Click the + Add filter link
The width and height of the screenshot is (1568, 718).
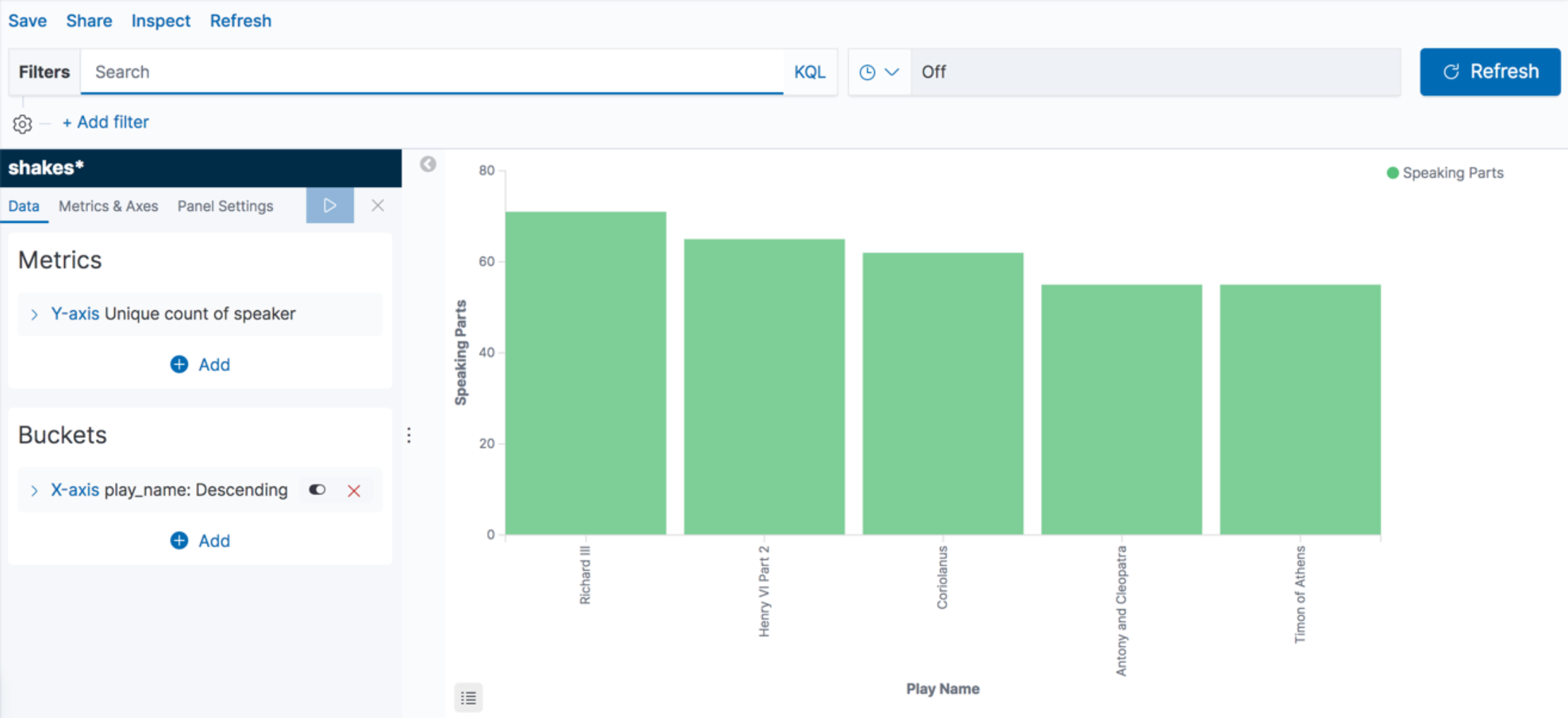[x=105, y=121]
